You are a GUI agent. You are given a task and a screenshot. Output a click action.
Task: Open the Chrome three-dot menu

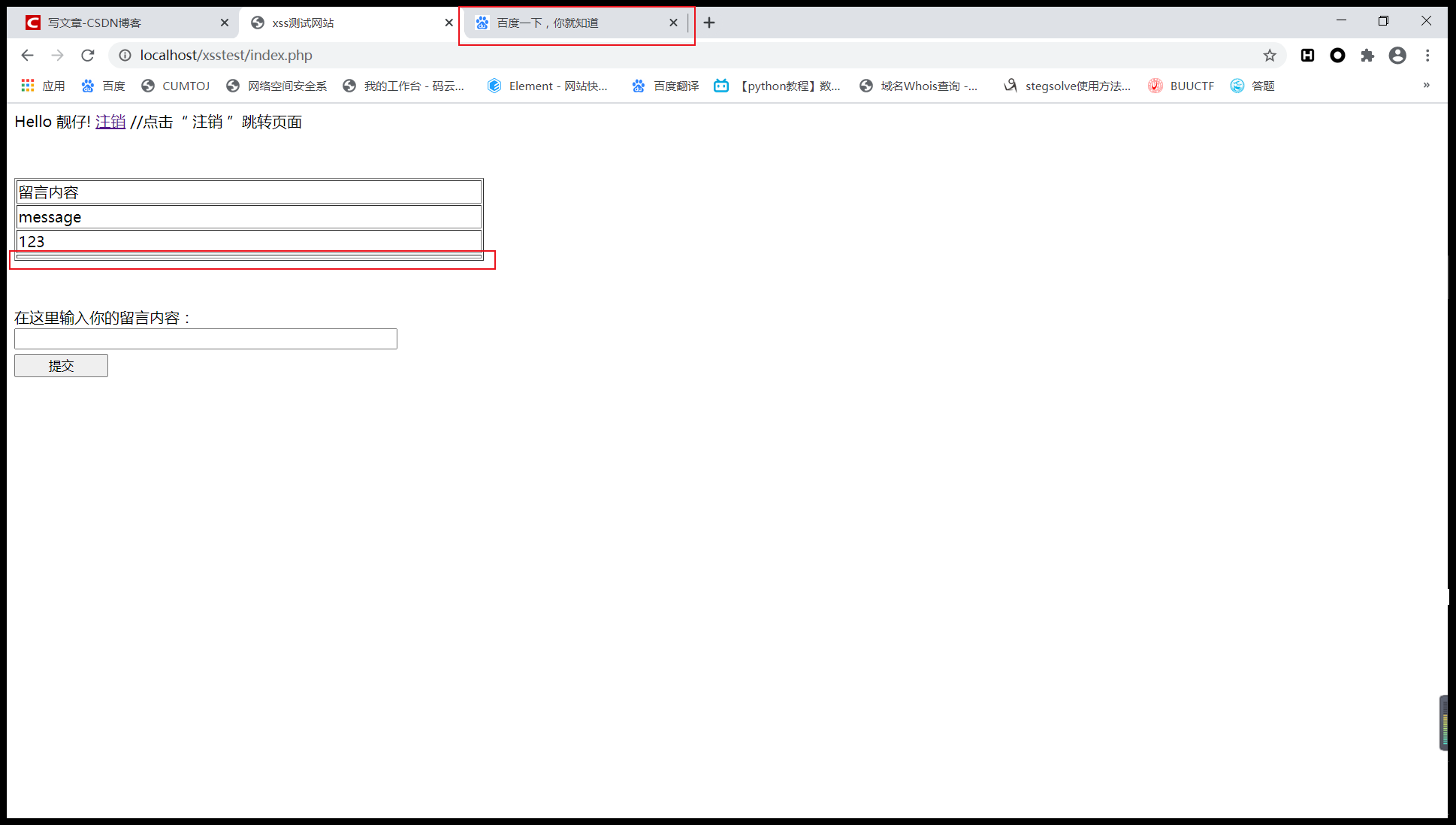(1427, 56)
